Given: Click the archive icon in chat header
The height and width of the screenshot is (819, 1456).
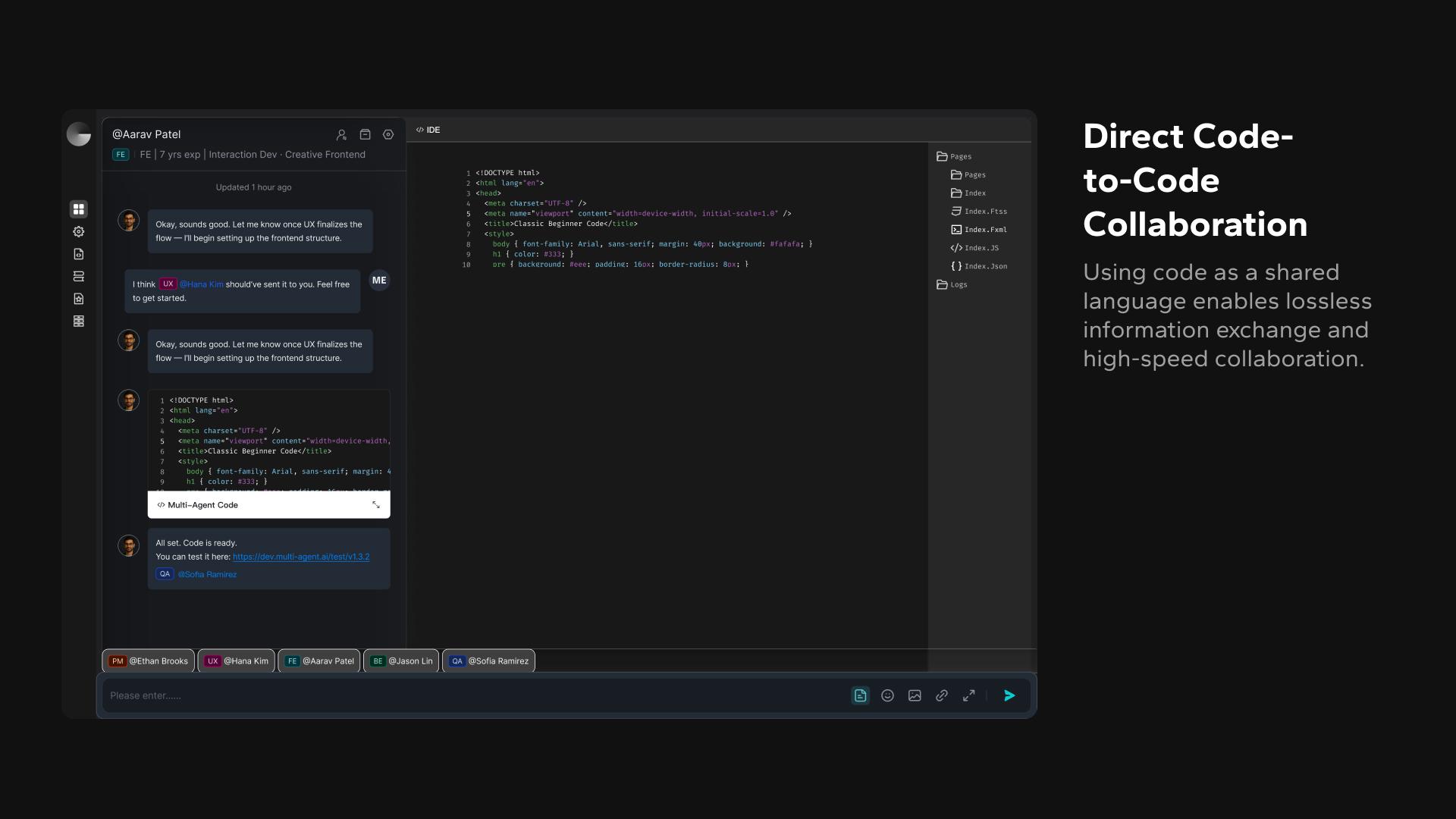Looking at the screenshot, I should tap(365, 134).
